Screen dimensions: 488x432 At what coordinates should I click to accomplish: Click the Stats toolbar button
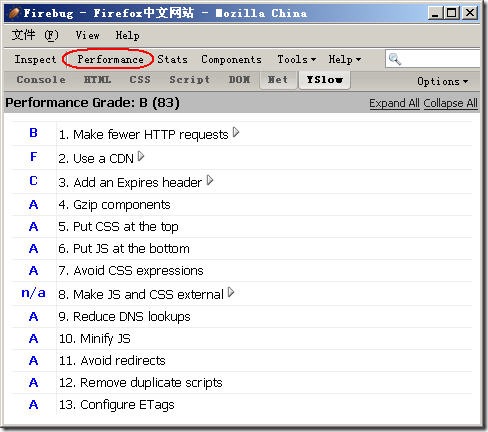172,59
